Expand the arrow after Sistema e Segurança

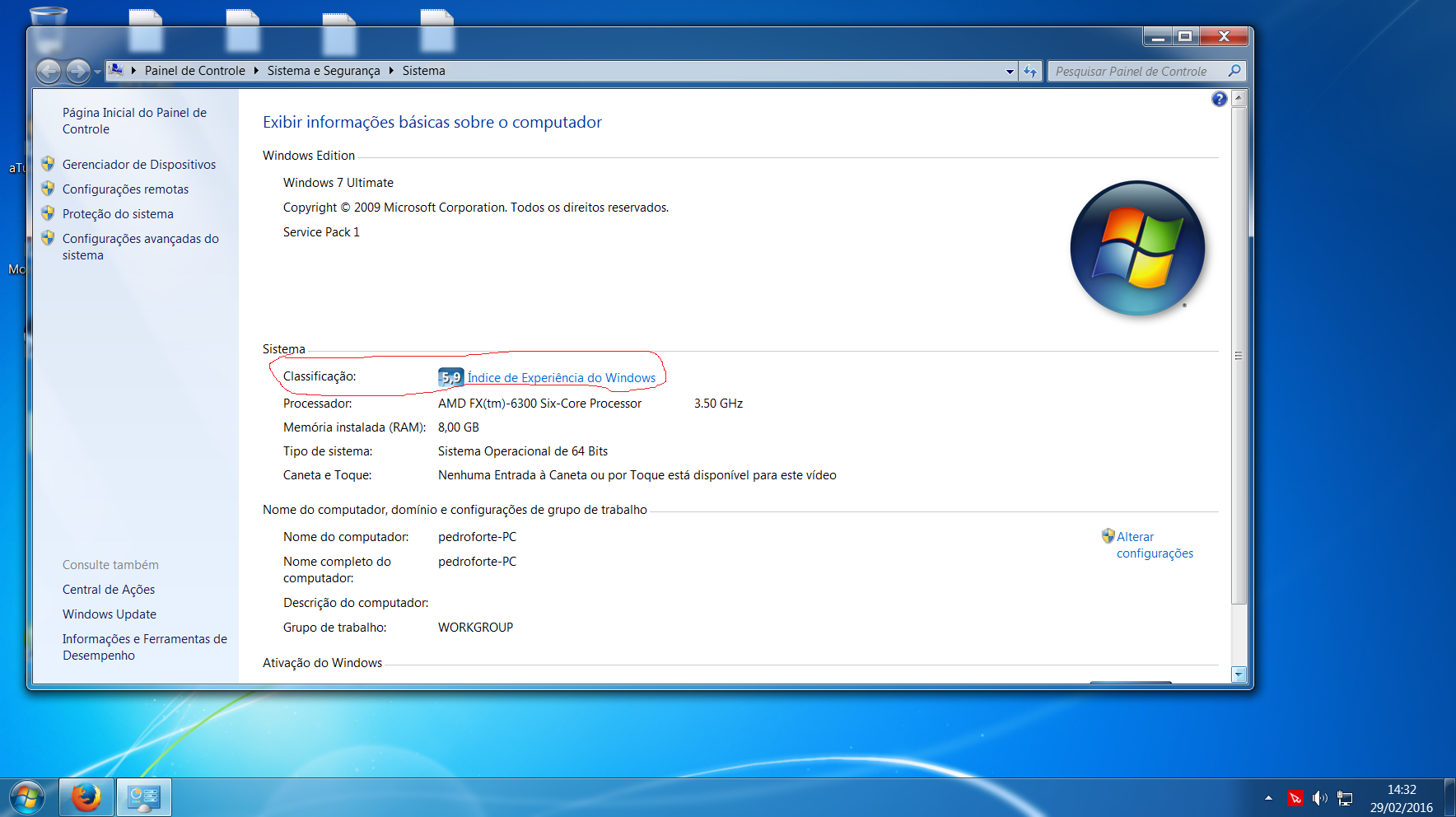[x=391, y=71]
